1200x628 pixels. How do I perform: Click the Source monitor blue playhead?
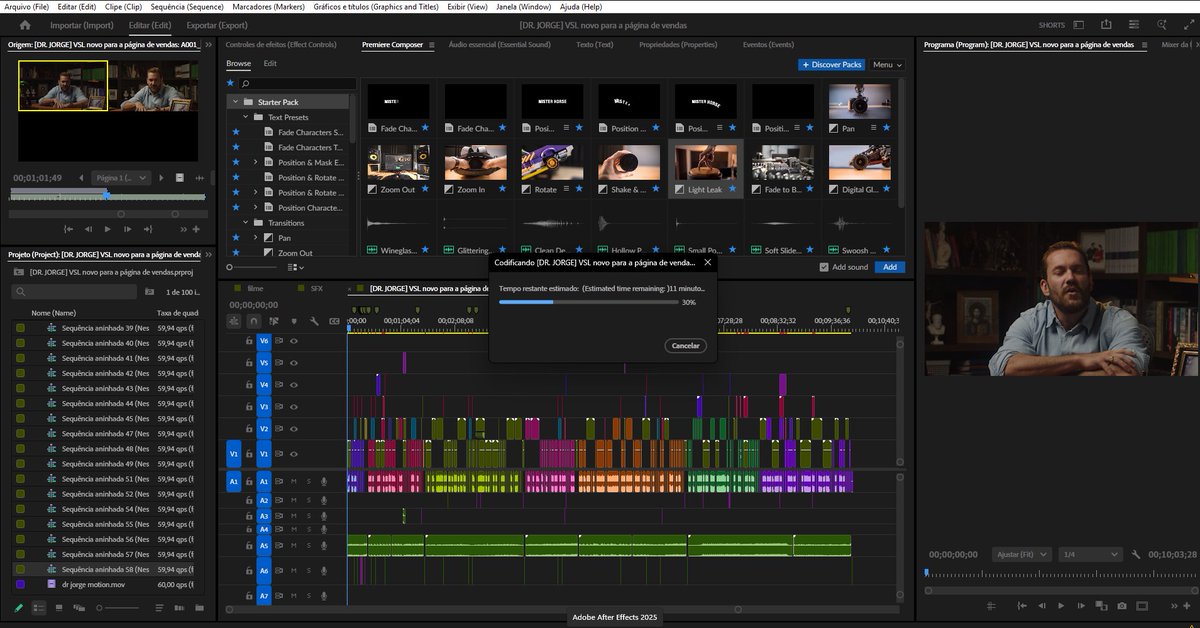click(x=107, y=195)
